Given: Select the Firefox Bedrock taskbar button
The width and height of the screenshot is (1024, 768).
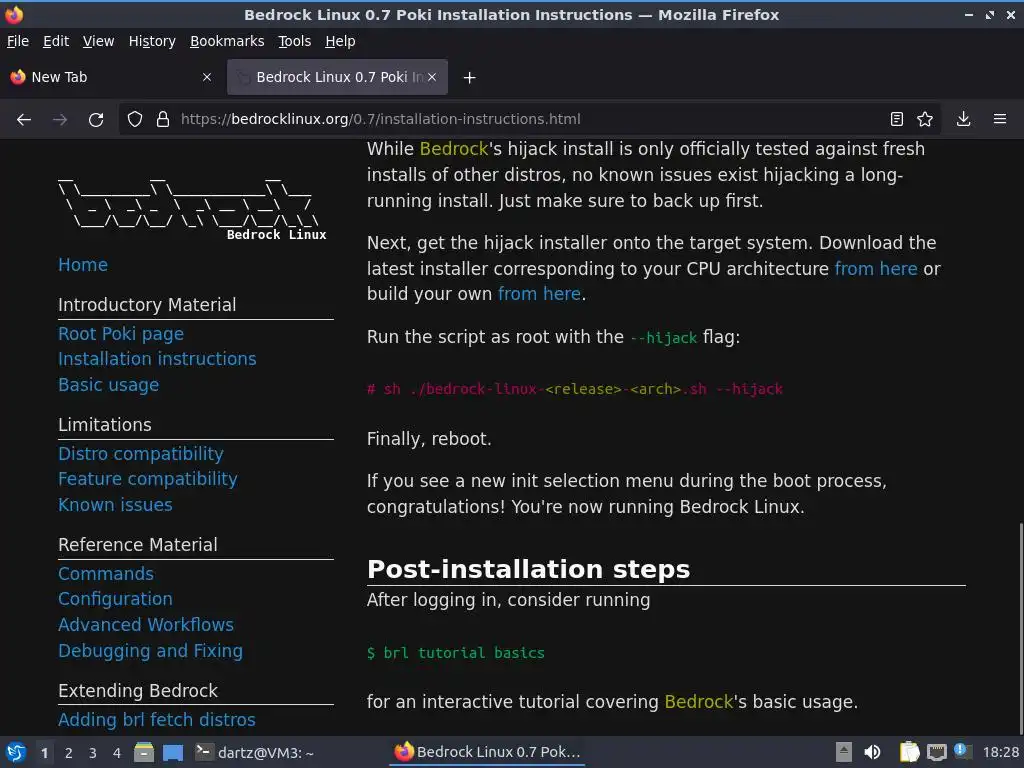Looking at the screenshot, I should [488, 752].
